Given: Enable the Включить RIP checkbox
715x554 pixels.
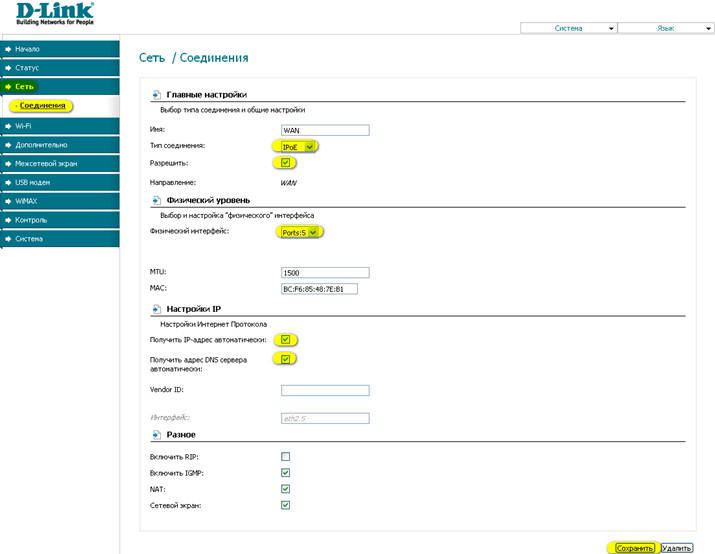Looking at the screenshot, I should tap(286, 456).
